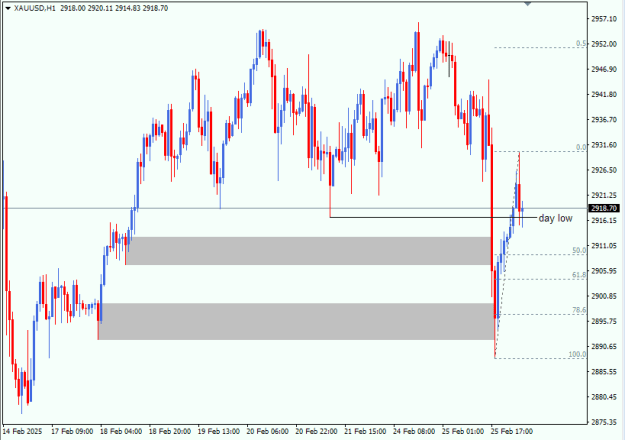
Task: Click the 14 Feb 2025 time label
Action: coord(22,432)
